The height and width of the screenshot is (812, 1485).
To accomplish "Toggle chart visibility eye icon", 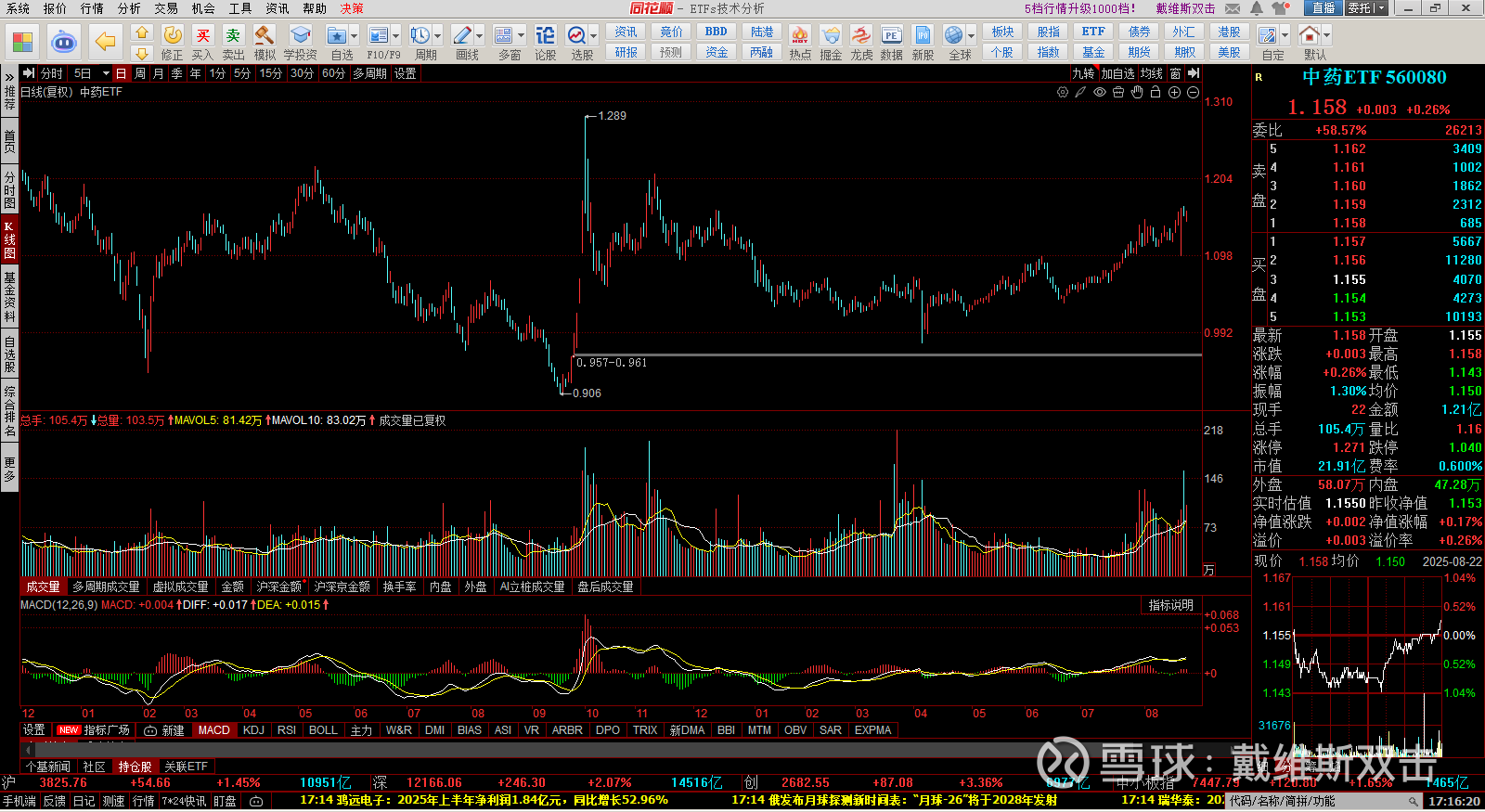I will [1100, 93].
